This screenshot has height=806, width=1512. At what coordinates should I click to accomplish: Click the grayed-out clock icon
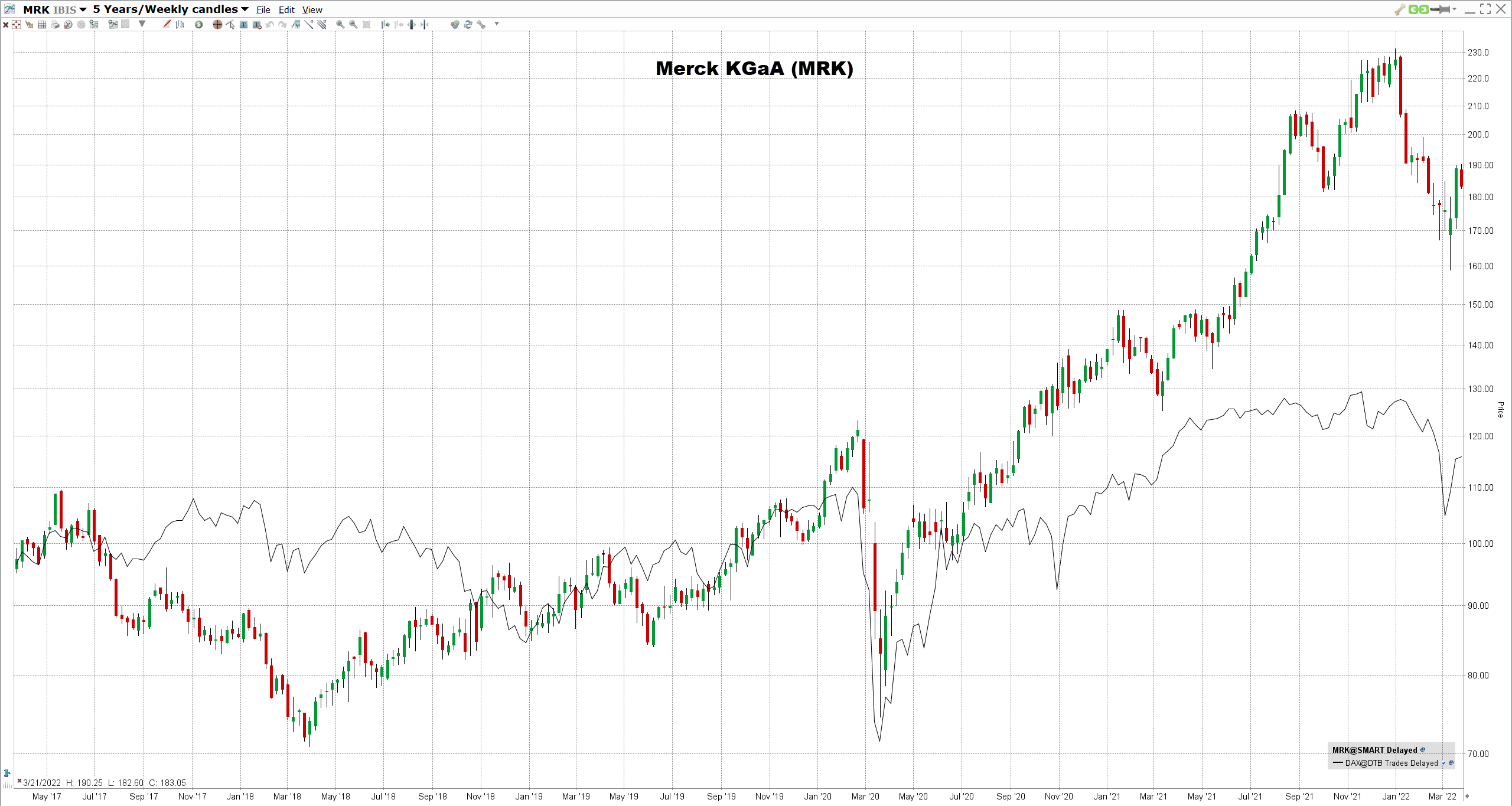click(81, 25)
